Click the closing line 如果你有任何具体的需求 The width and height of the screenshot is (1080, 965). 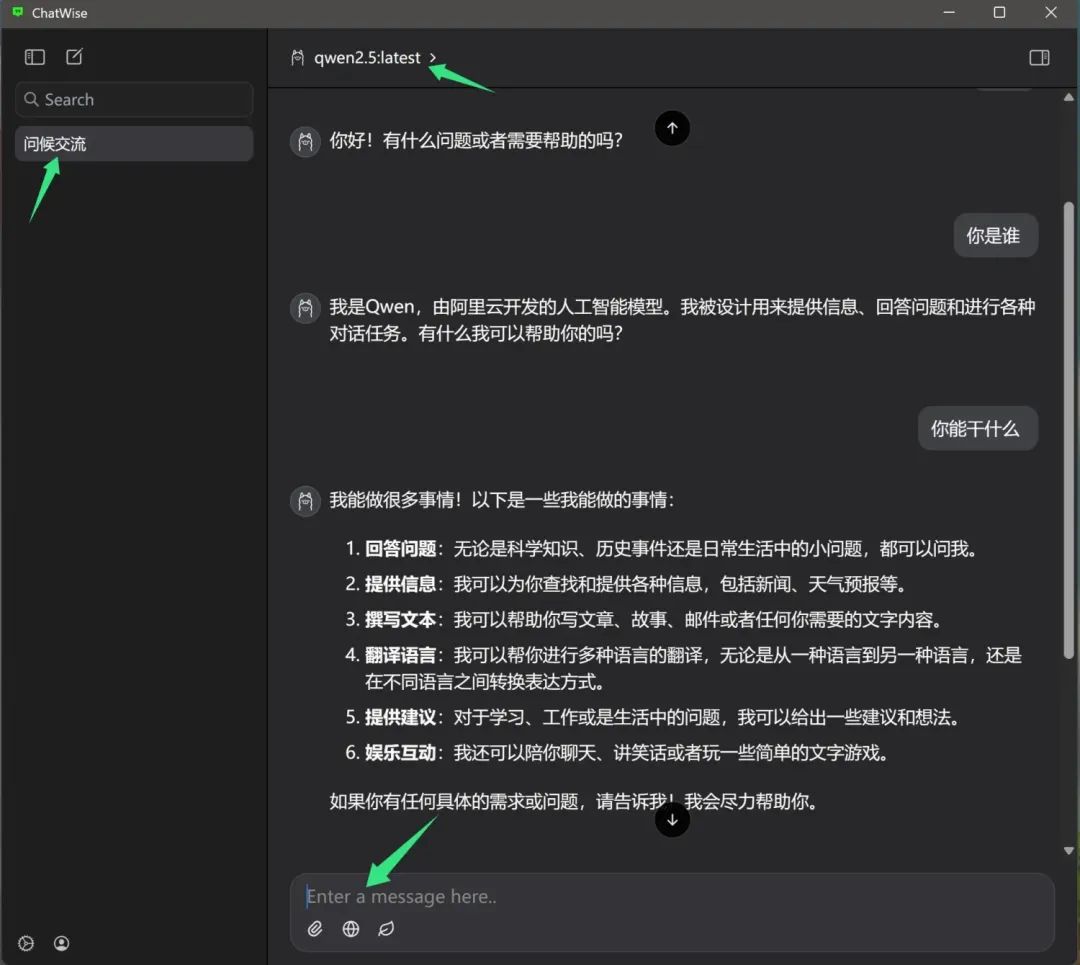(574, 801)
